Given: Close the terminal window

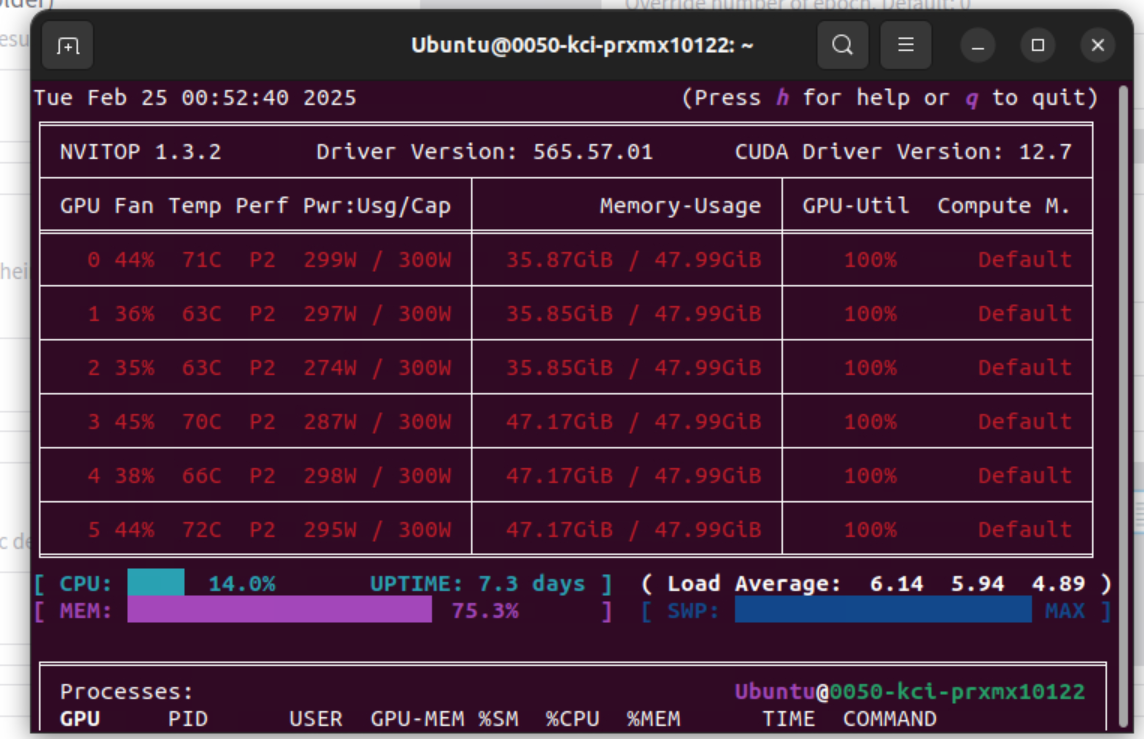Looking at the screenshot, I should pos(1097,46).
